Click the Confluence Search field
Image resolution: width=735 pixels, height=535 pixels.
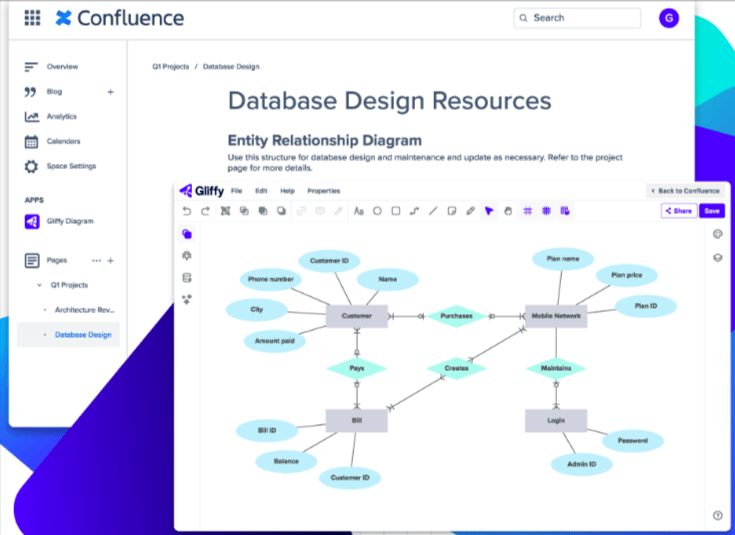[577, 18]
